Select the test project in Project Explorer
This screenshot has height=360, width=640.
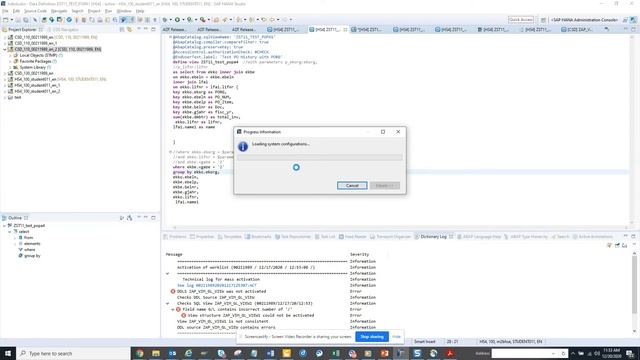pyautogui.click(x=18, y=98)
